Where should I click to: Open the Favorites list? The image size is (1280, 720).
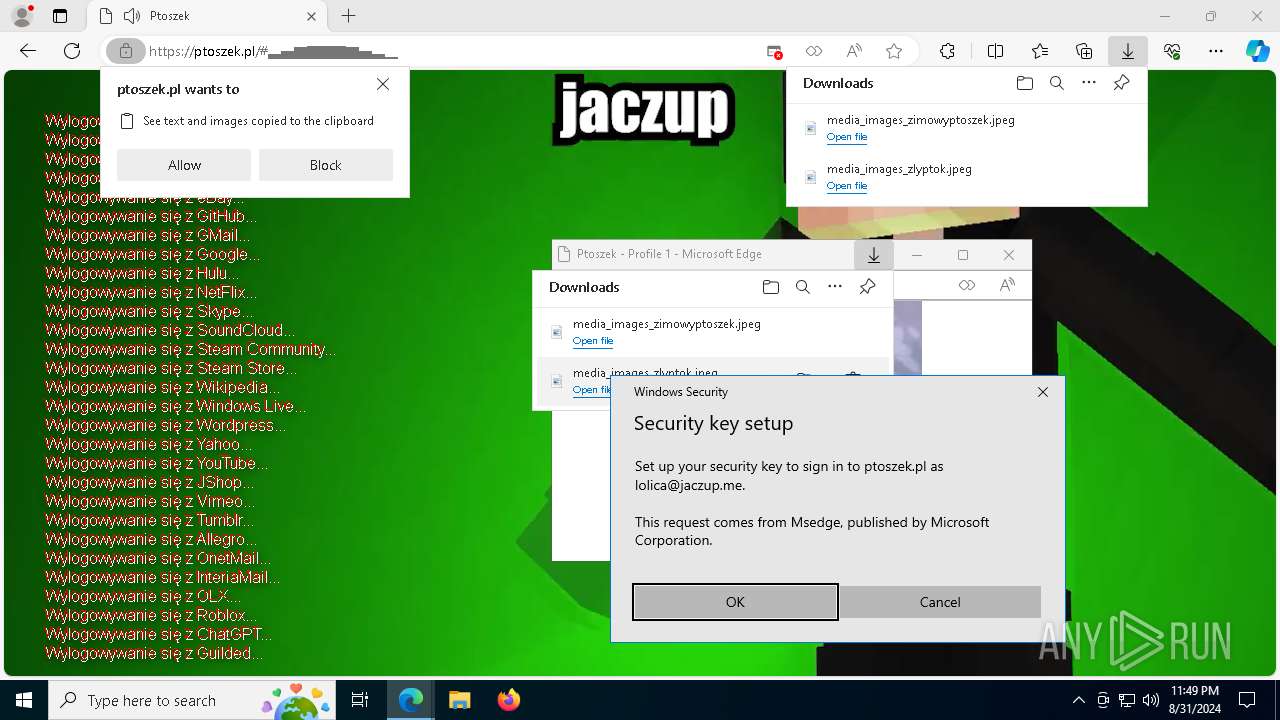coord(1040,51)
